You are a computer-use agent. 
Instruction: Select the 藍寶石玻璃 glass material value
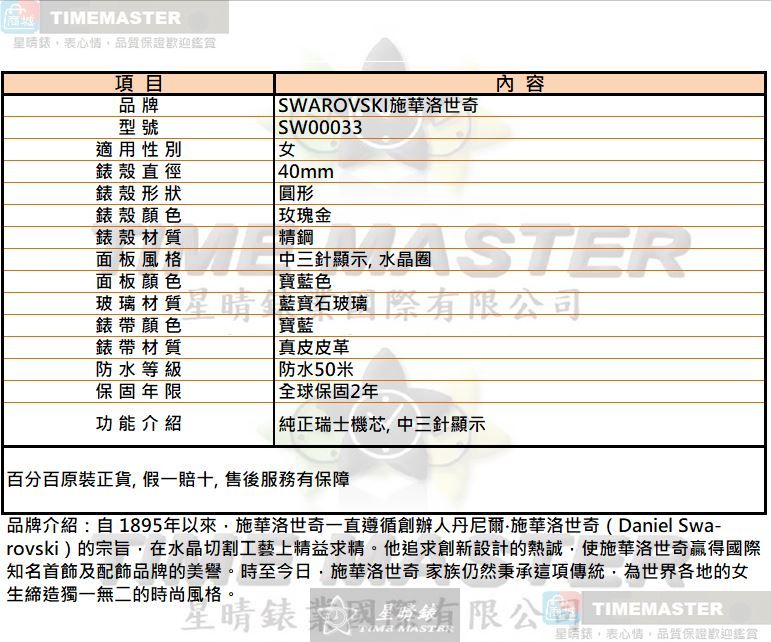pyautogui.click(x=322, y=304)
